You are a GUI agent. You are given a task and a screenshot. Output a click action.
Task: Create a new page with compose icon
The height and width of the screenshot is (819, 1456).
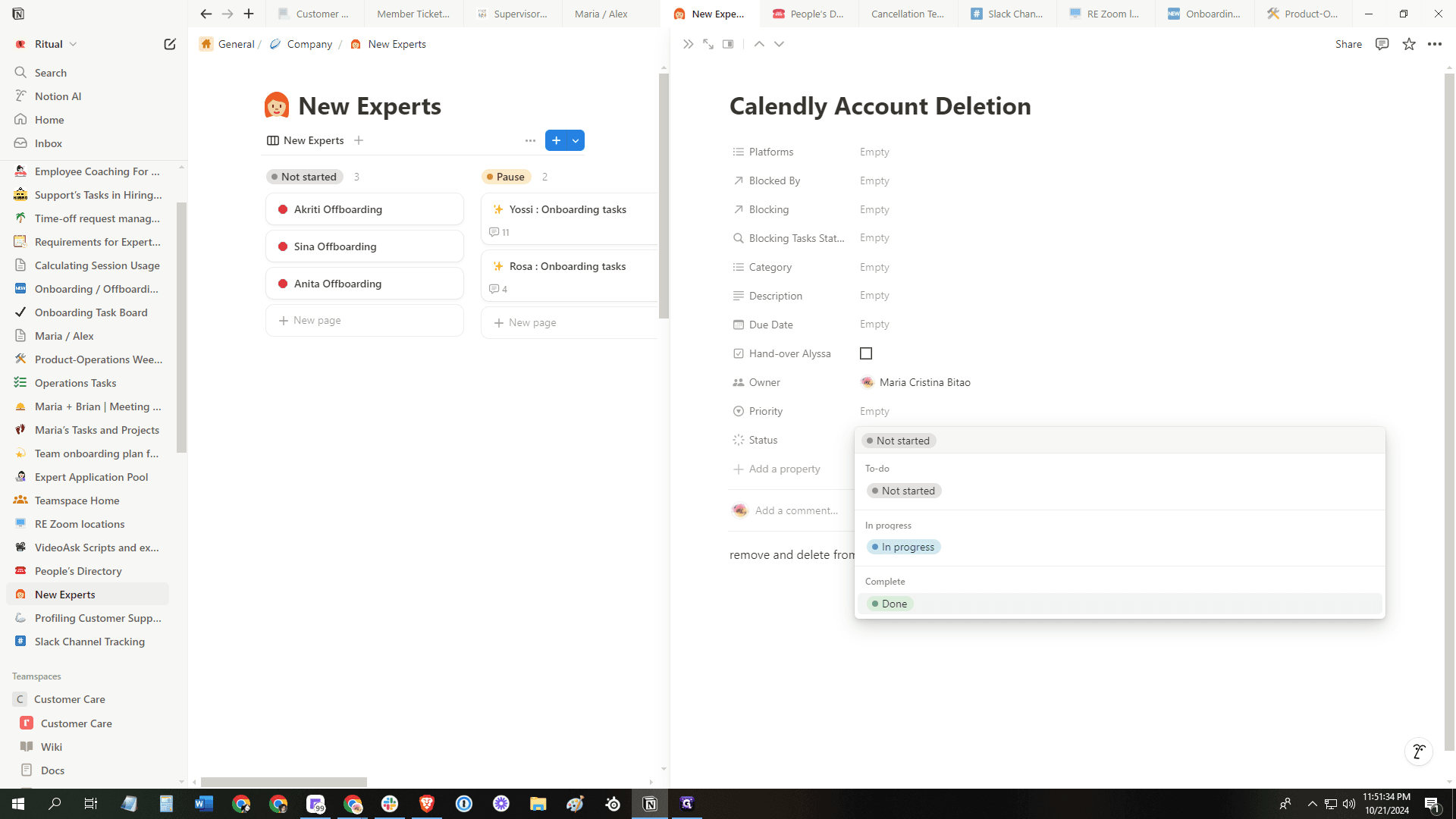[170, 44]
